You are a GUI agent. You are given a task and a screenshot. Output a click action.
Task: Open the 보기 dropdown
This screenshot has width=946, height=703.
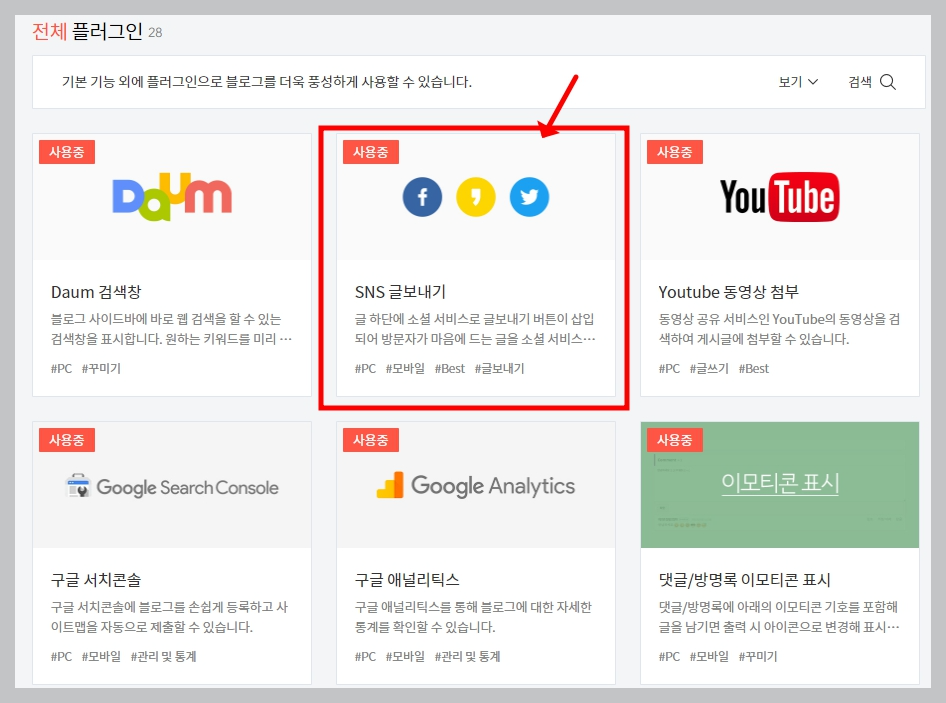click(x=798, y=81)
